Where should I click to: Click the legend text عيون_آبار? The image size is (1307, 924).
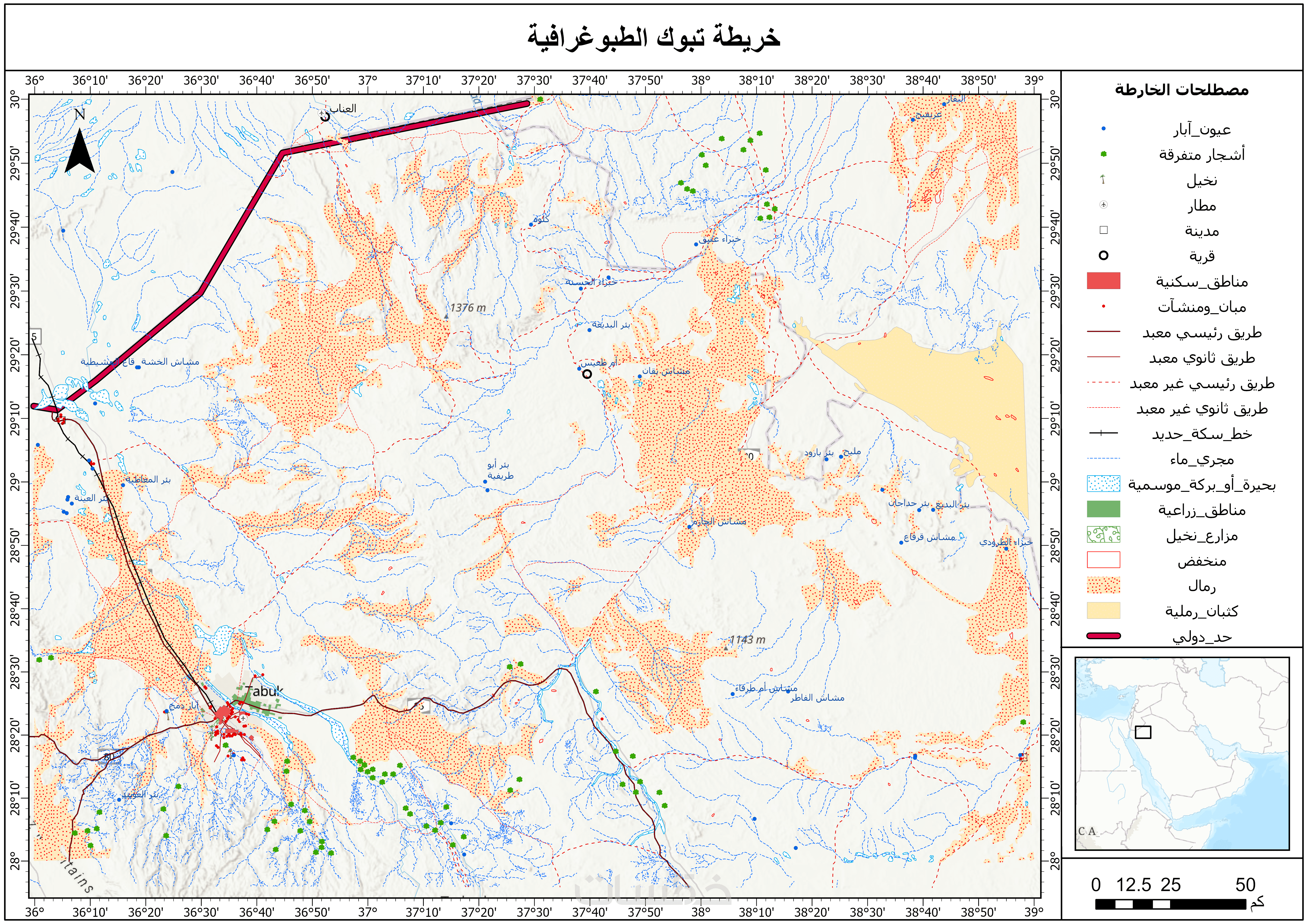pos(1202,130)
